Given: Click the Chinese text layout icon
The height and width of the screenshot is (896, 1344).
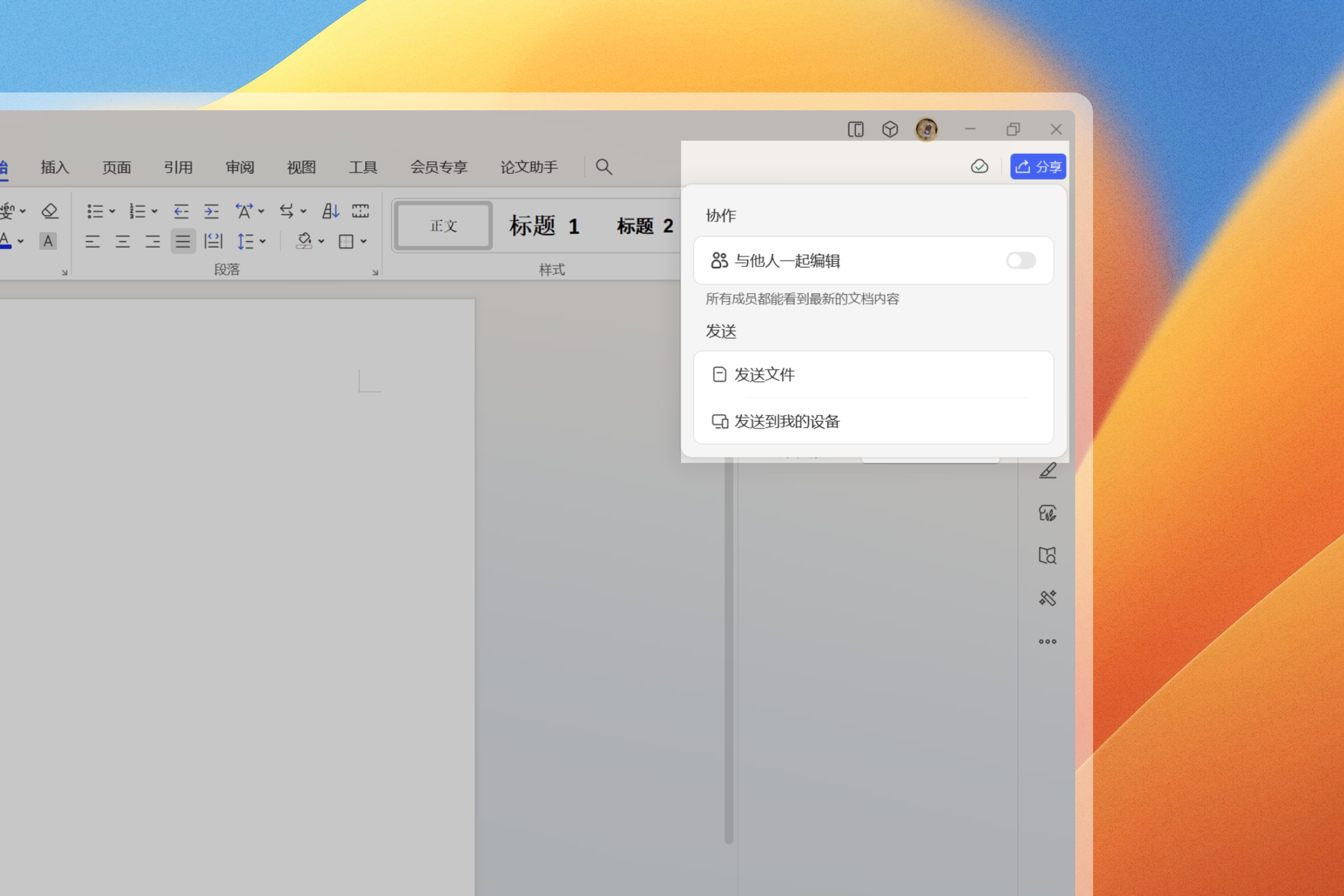Looking at the screenshot, I should (244, 211).
